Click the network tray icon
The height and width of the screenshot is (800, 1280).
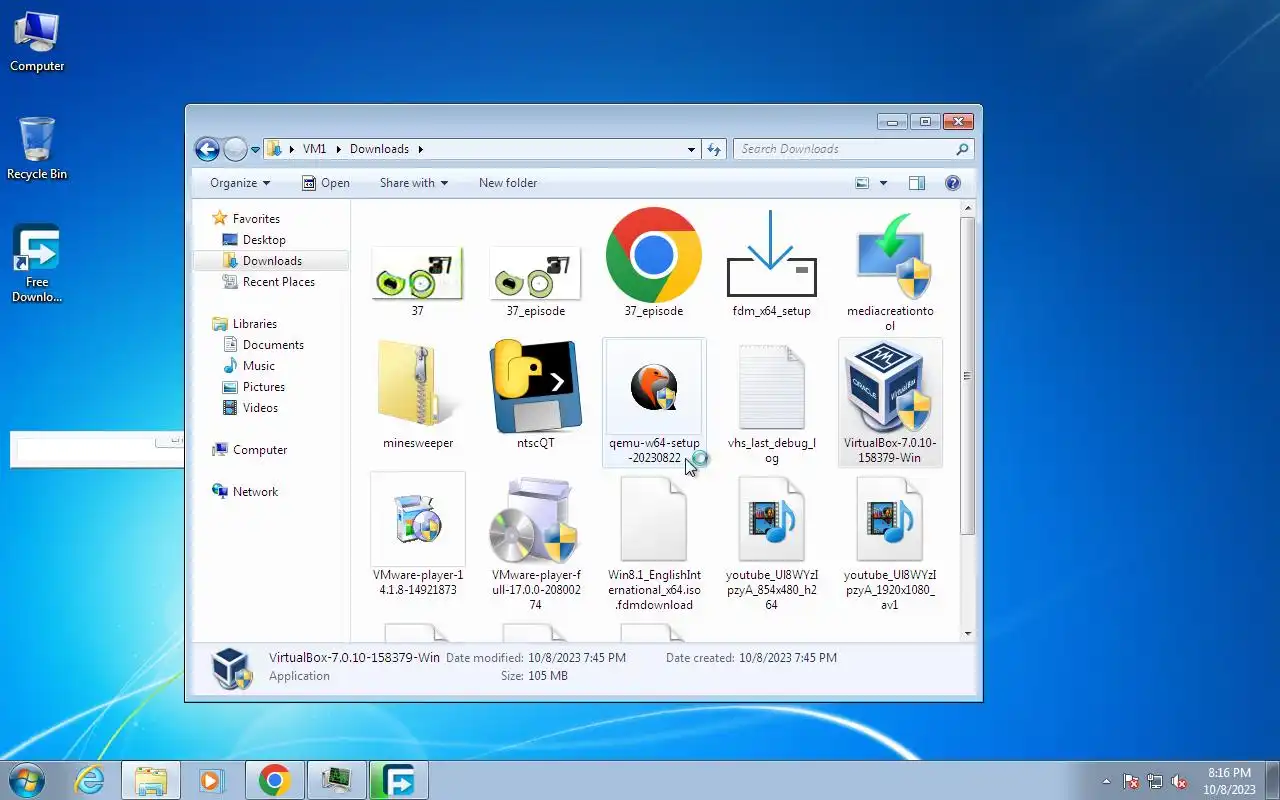click(x=1155, y=781)
